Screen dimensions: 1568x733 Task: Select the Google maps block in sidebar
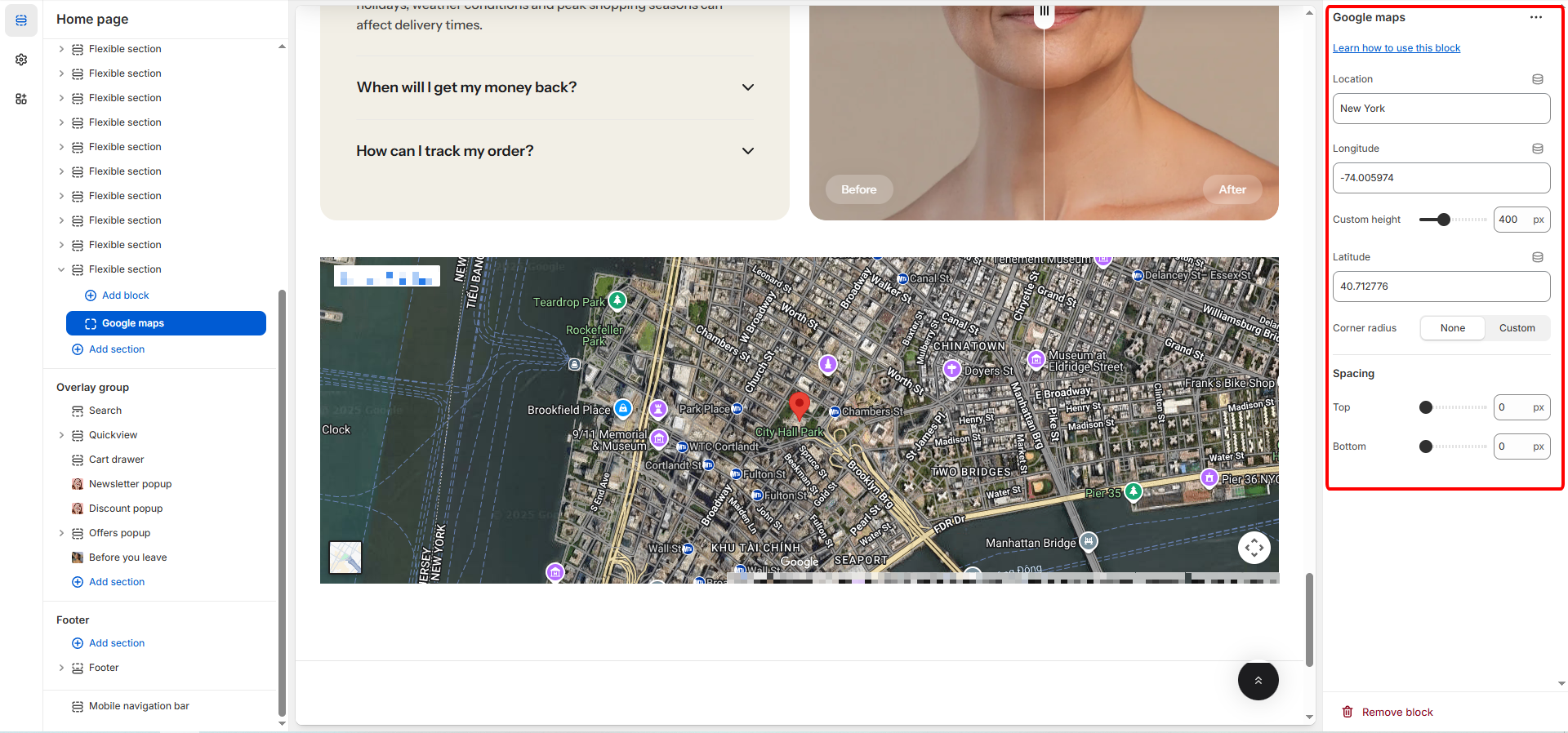coord(166,323)
